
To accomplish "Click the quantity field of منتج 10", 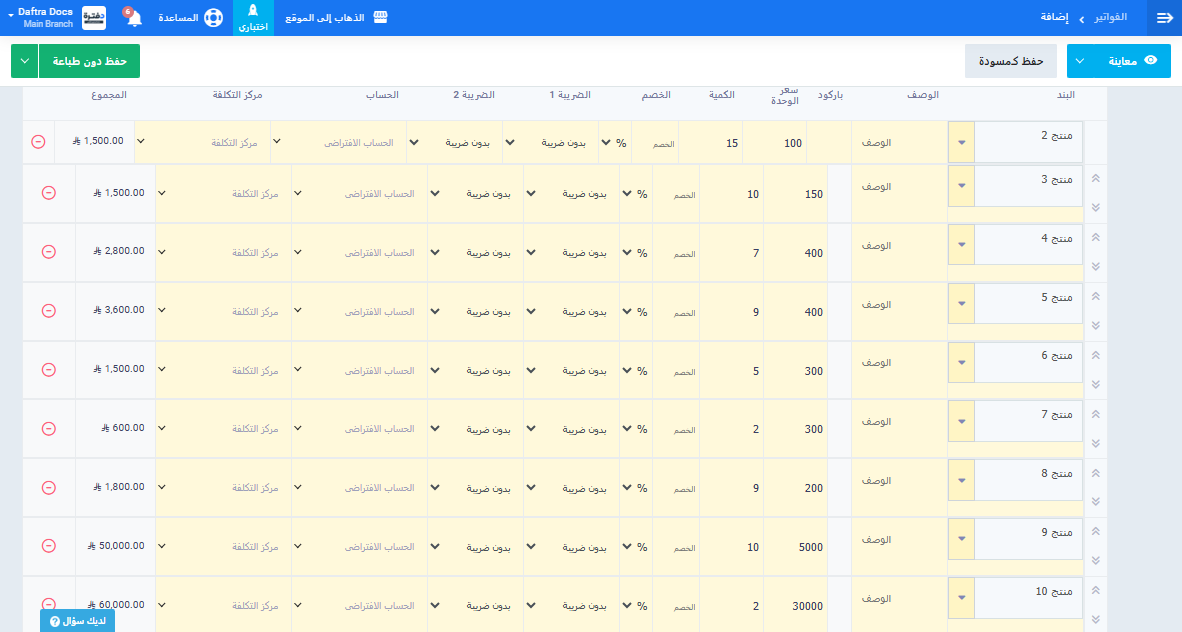I will [732, 606].
